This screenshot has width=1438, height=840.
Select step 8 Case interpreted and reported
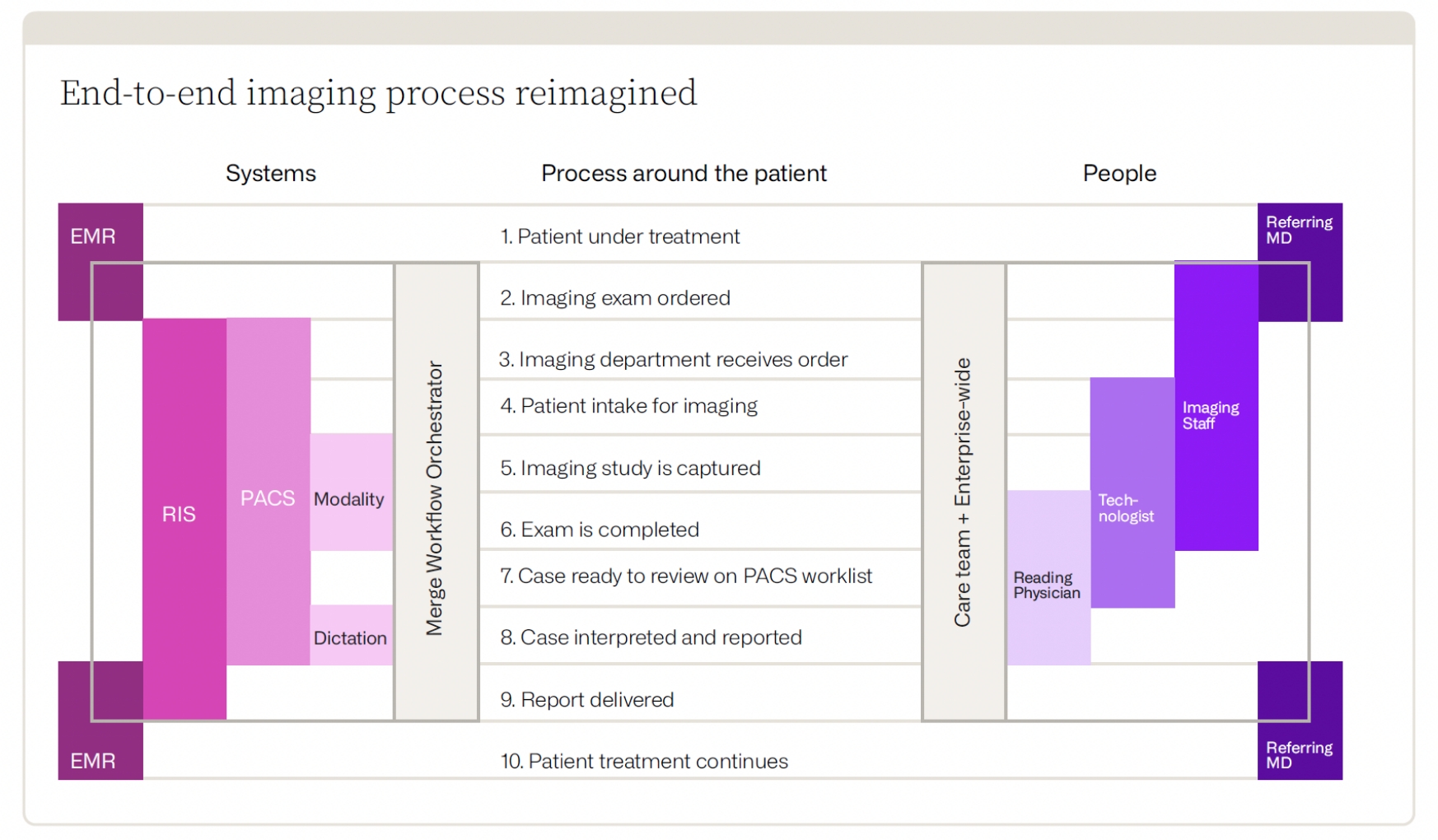651,637
